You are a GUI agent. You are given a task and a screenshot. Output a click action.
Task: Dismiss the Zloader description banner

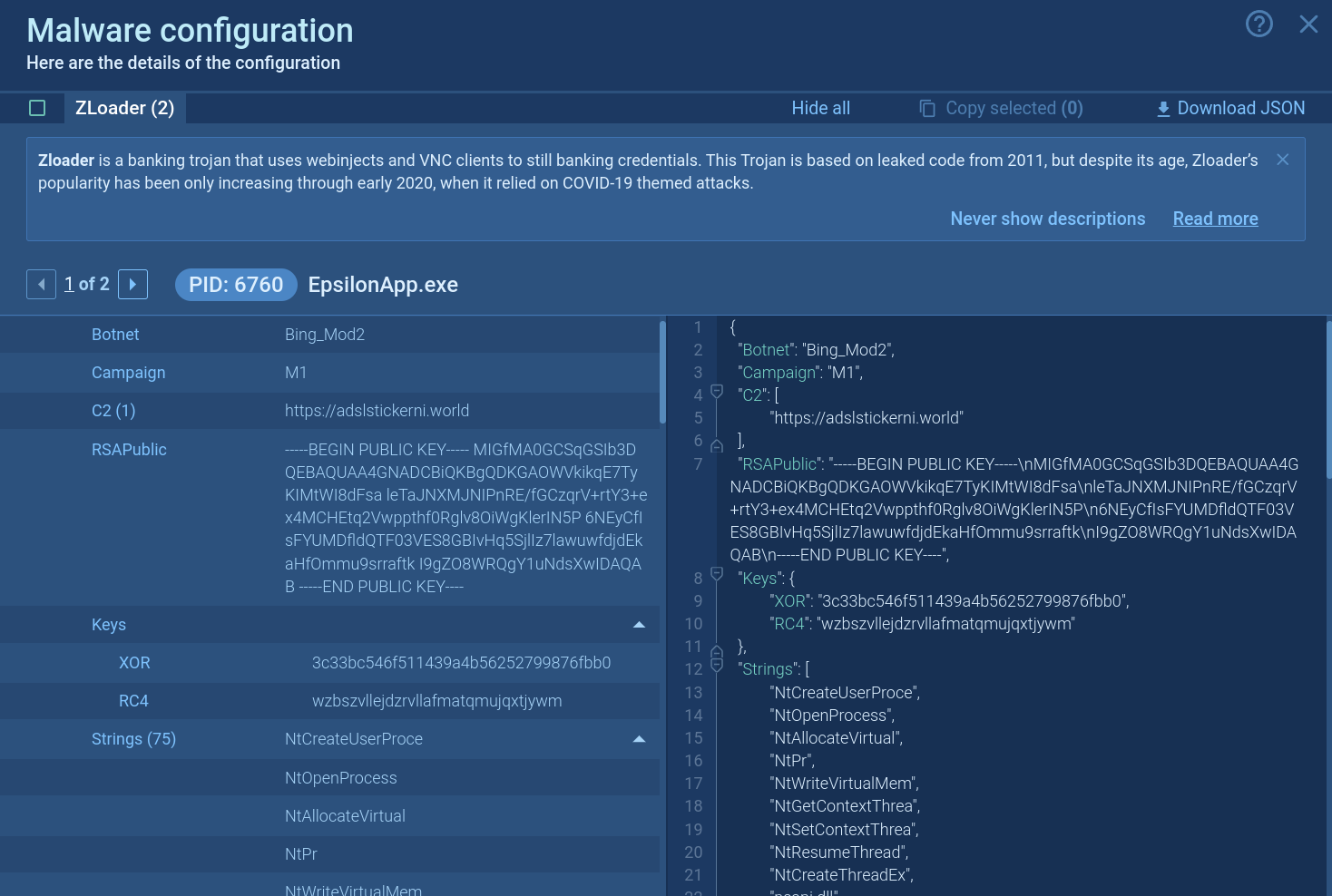pos(1282,160)
